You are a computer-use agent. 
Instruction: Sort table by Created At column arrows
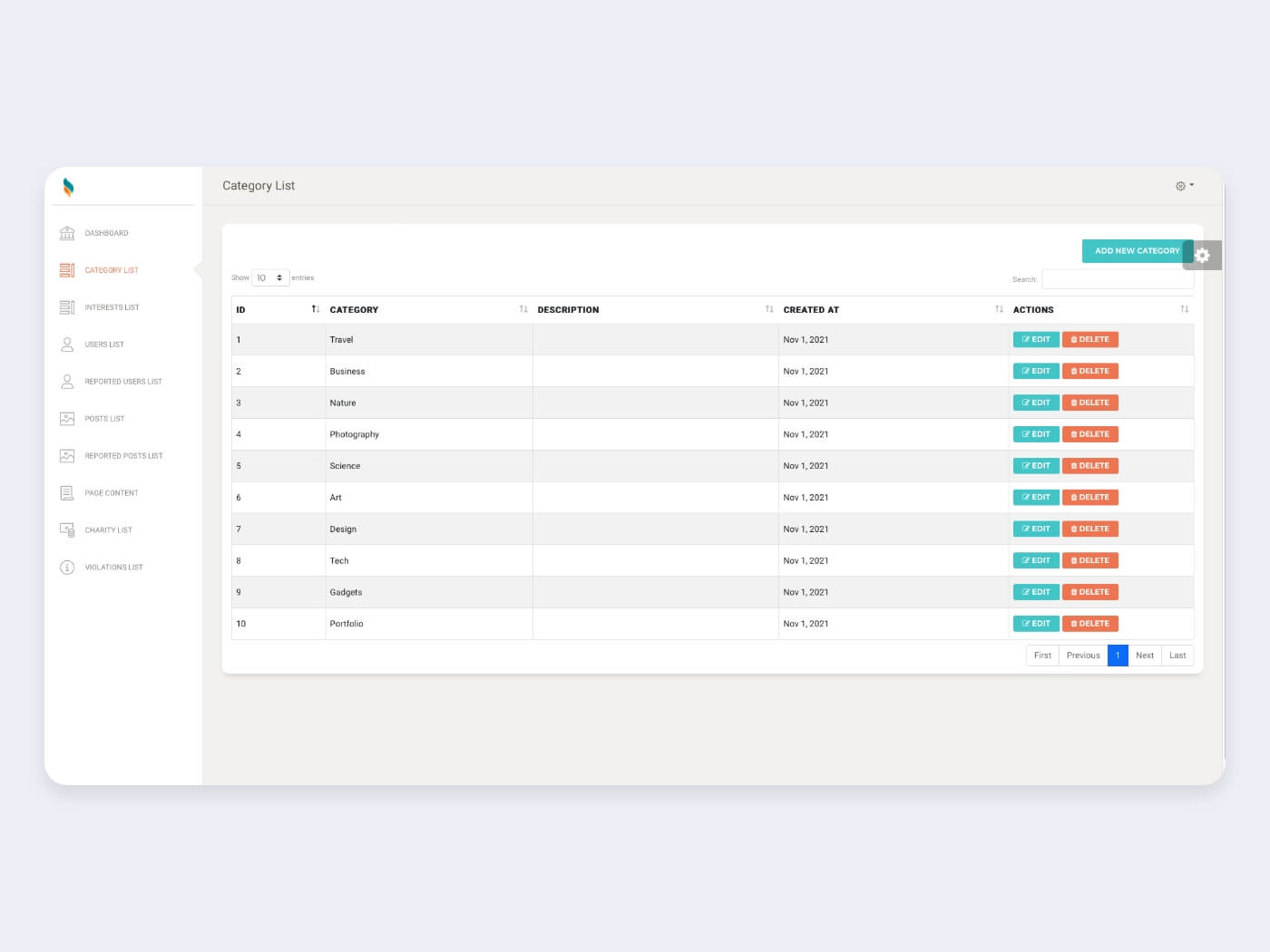(999, 310)
